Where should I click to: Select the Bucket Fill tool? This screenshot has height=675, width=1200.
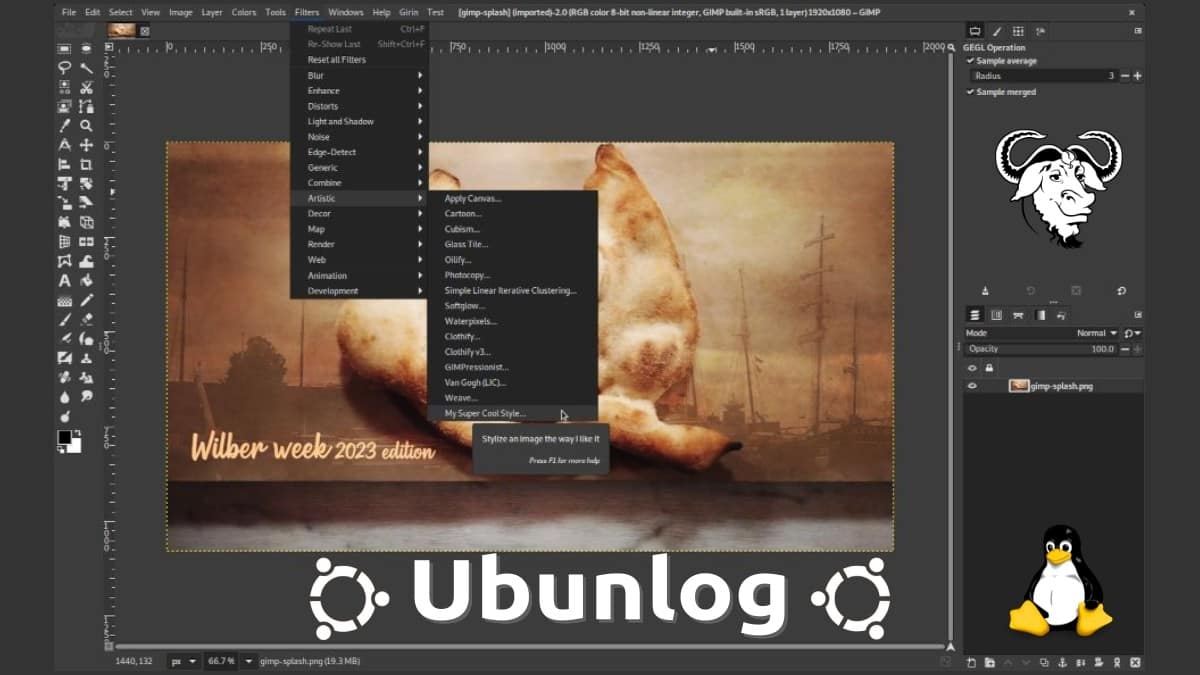click(x=86, y=281)
